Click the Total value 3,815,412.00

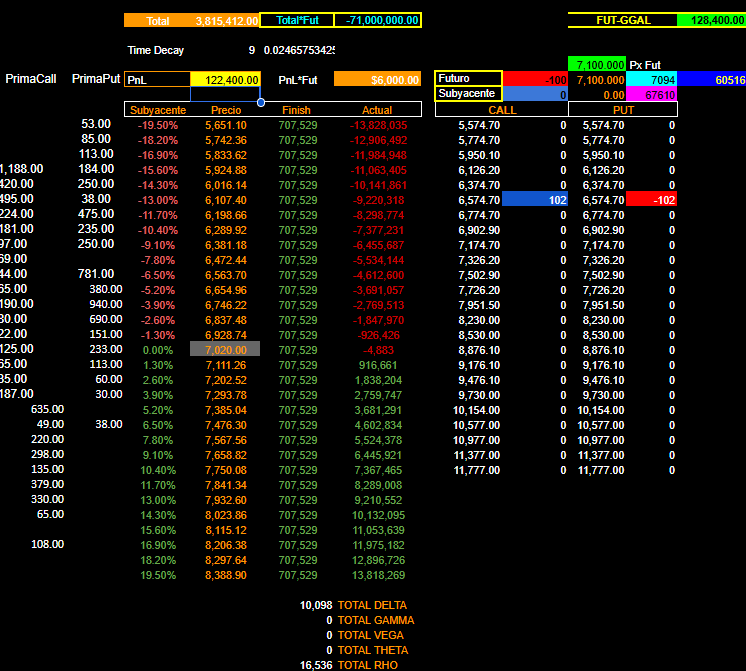click(x=226, y=21)
